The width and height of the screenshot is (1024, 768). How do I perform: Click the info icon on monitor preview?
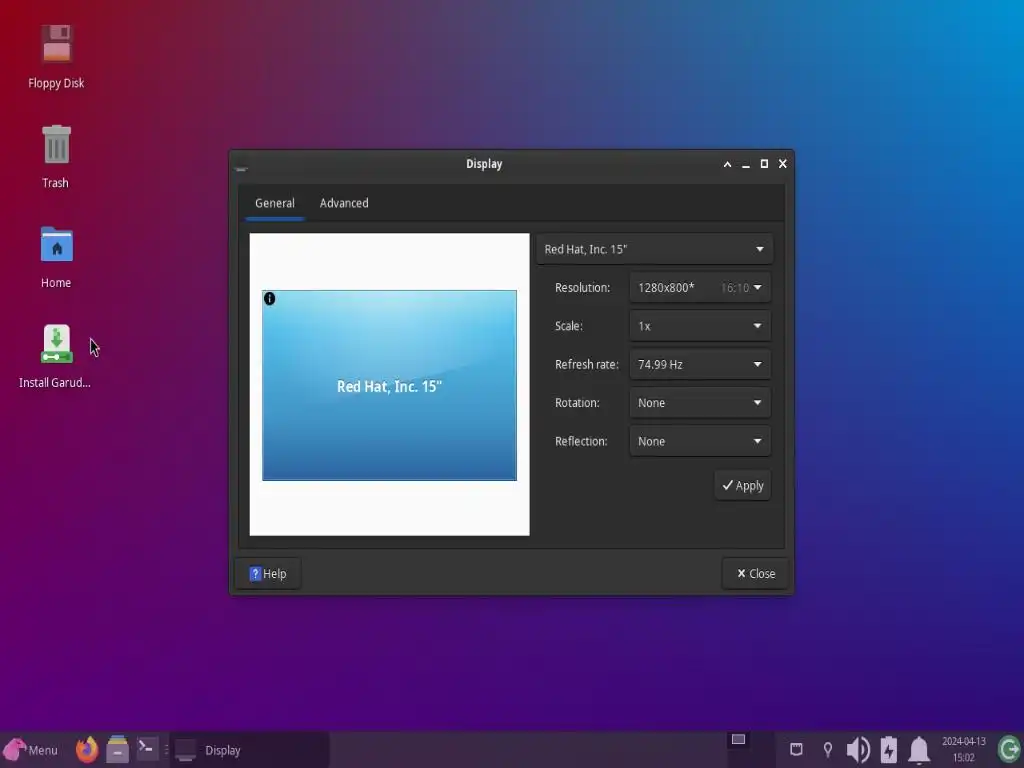[270, 298]
